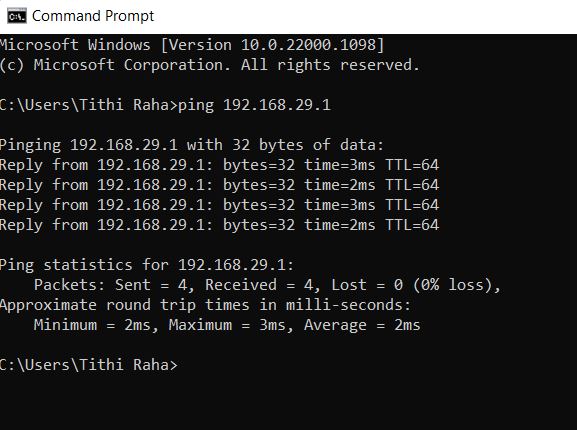Image resolution: width=577 pixels, height=430 pixels.
Task: Click the Average = 2ms value
Action: (362, 325)
